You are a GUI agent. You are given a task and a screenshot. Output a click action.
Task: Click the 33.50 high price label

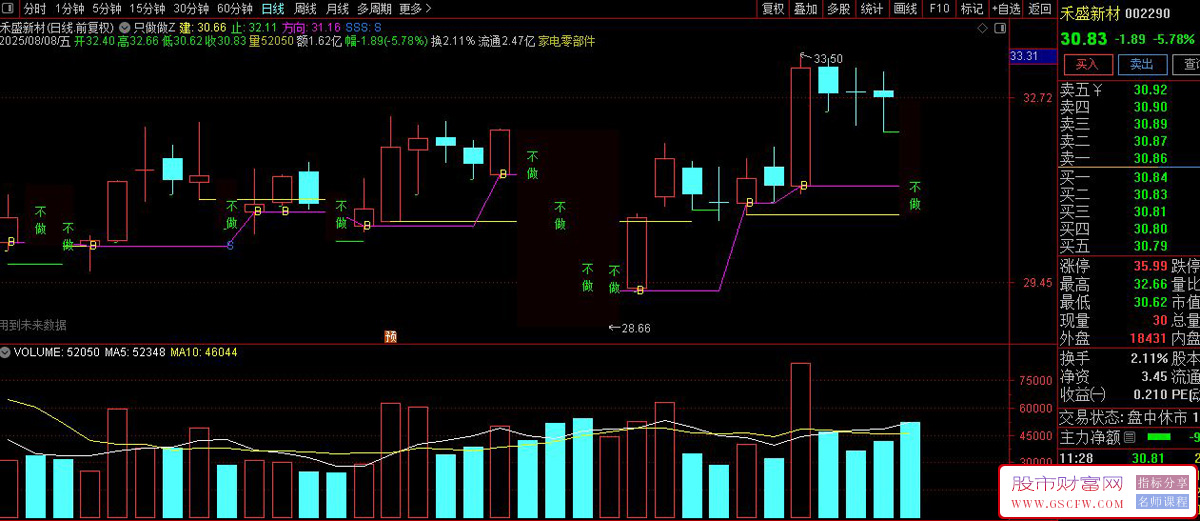pyautogui.click(x=829, y=59)
